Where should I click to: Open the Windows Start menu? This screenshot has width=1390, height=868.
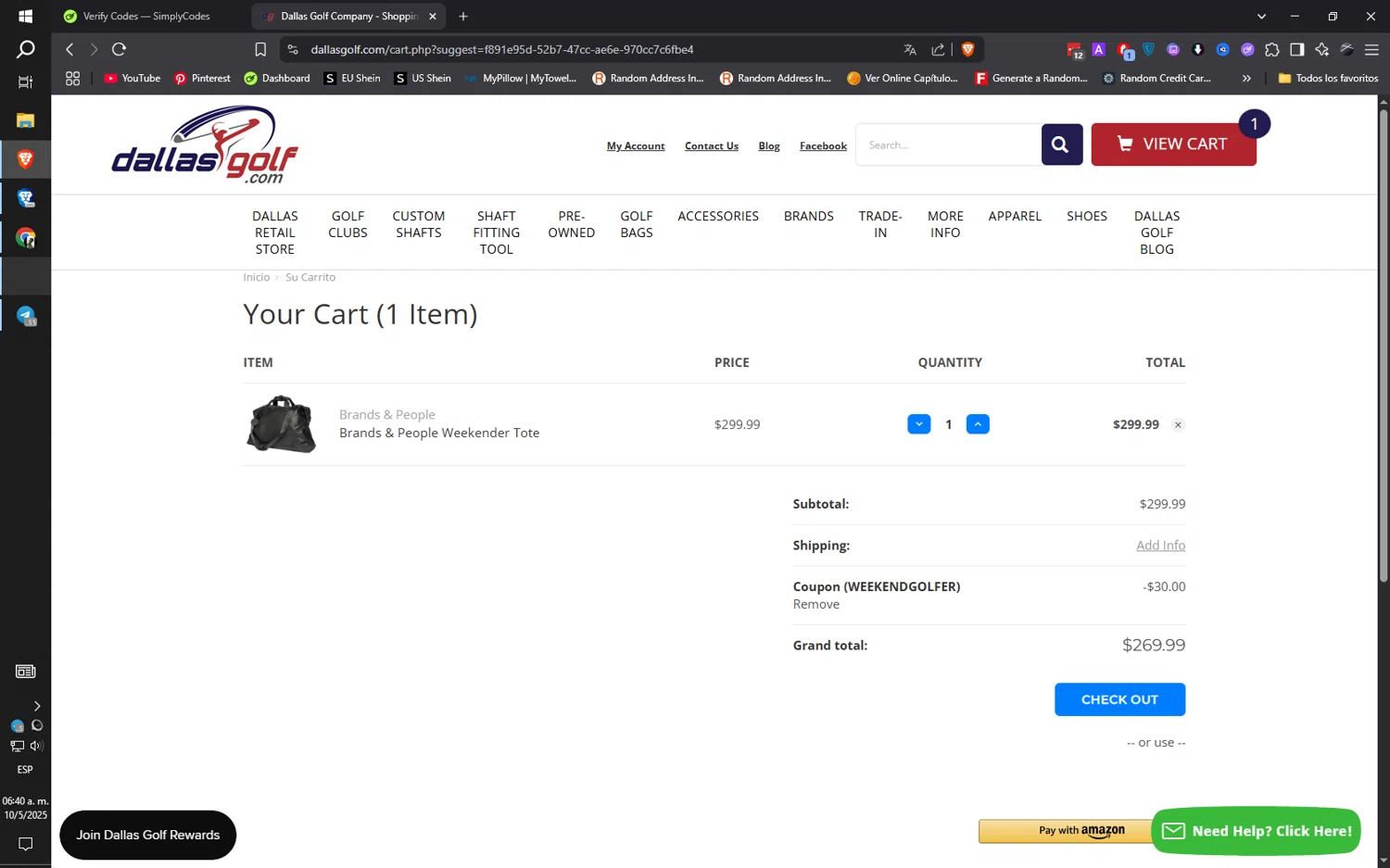pyautogui.click(x=25, y=16)
